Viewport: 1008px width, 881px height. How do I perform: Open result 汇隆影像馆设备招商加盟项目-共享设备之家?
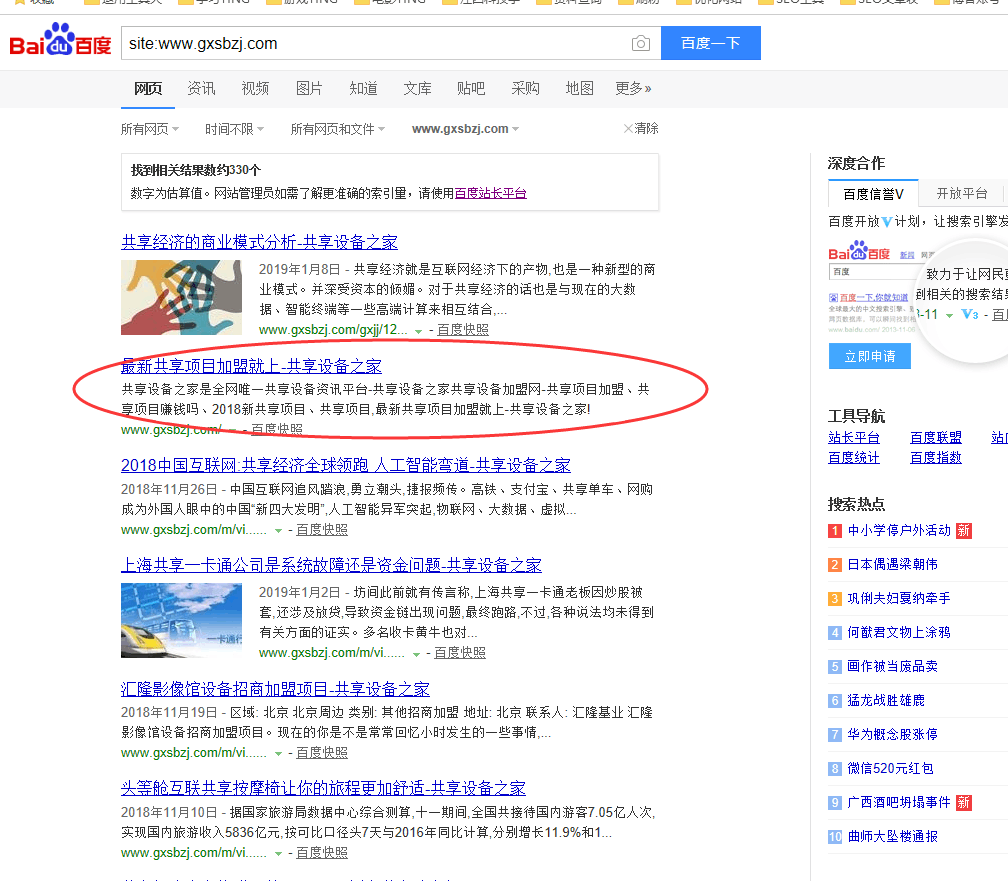(x=275, y=689)
